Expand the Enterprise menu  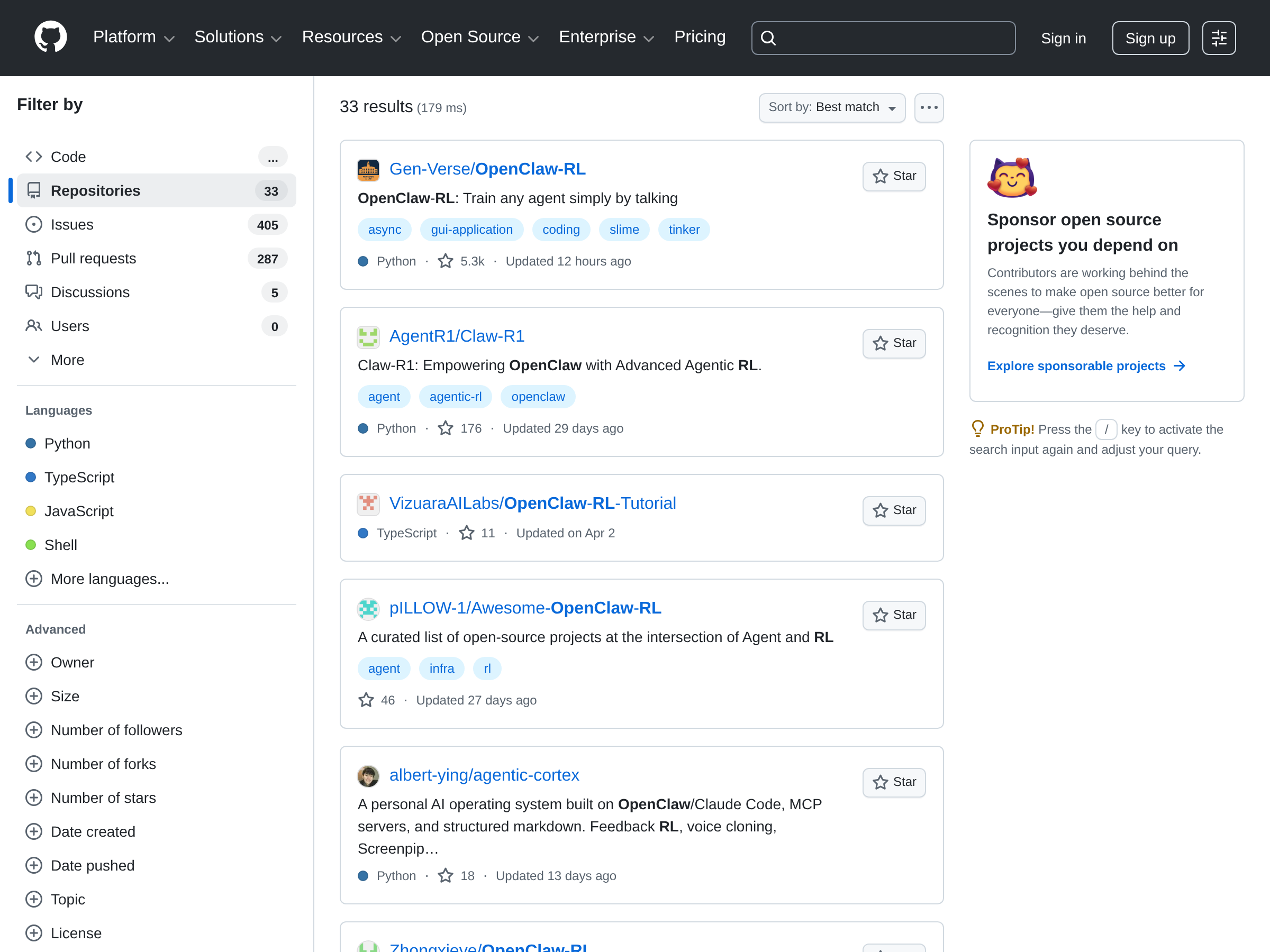pos(606,38)
